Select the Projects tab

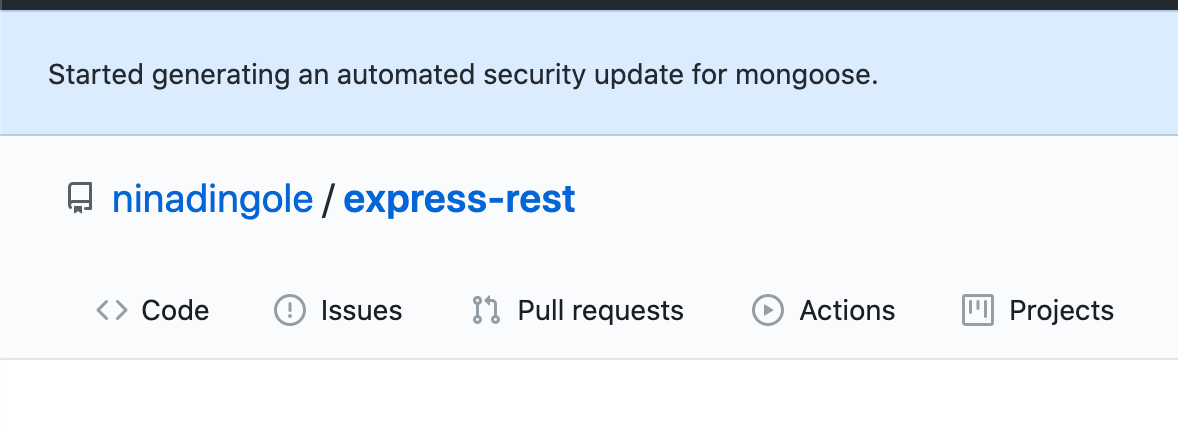point(1061,311)
